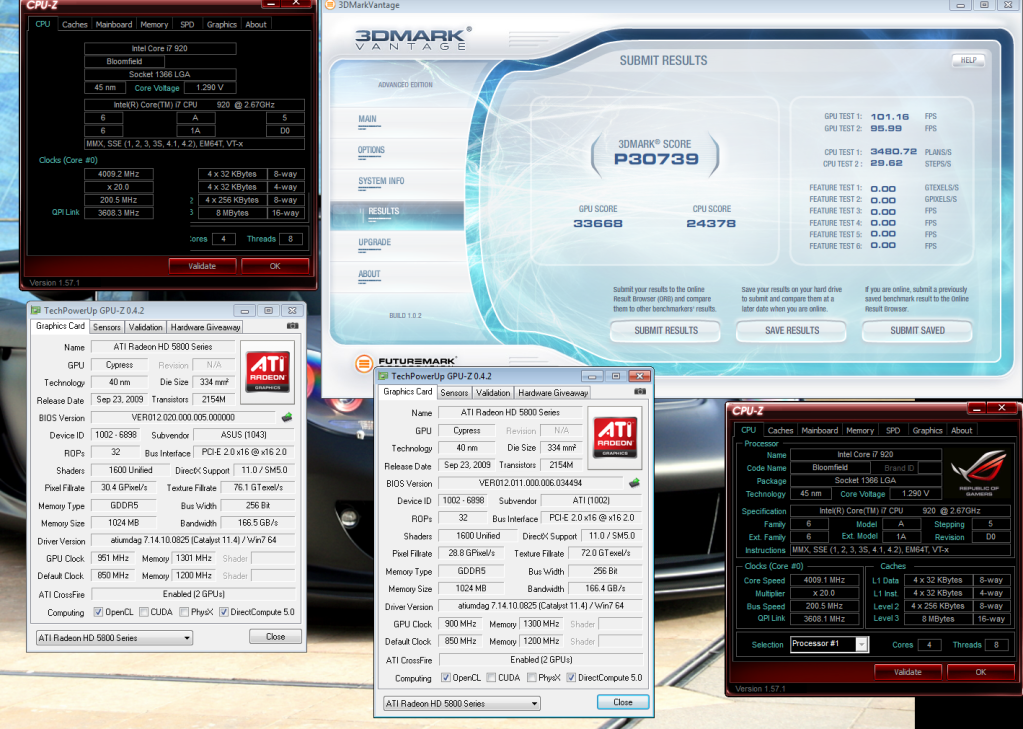Click the Republic of Gamers logo in CPU-Z
The image size is (1023, 729).
(978, 471)
